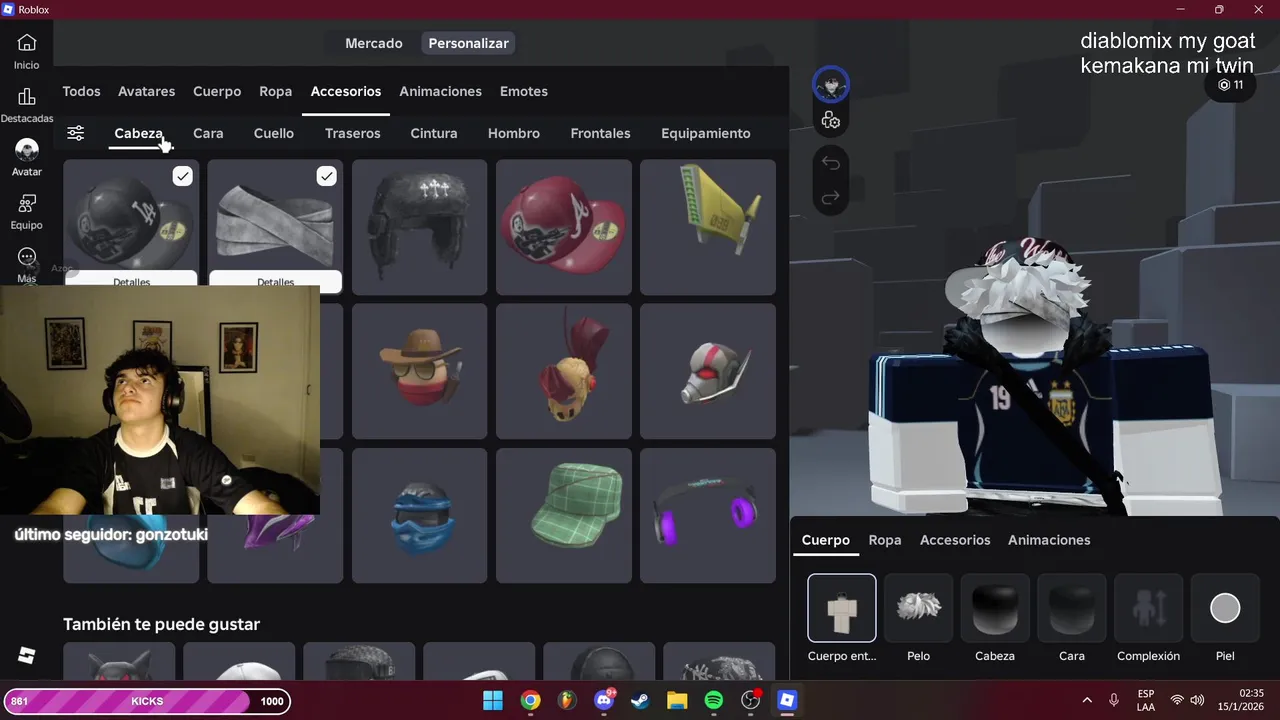Open the Cara subcategory tab

(208, 133)
